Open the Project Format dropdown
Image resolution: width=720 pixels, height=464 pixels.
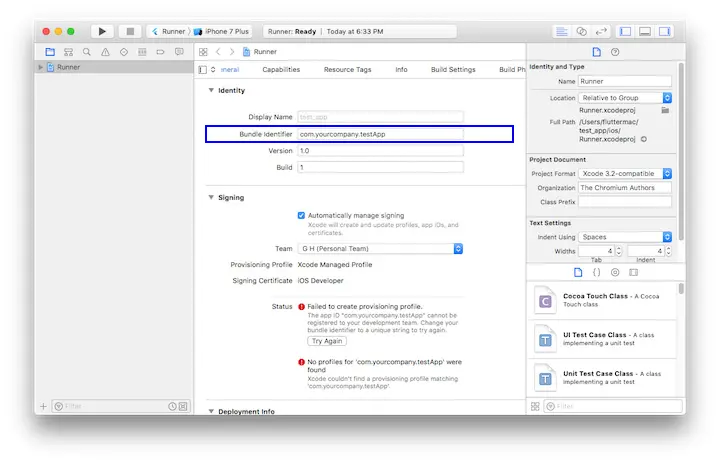tap(625, 174)
